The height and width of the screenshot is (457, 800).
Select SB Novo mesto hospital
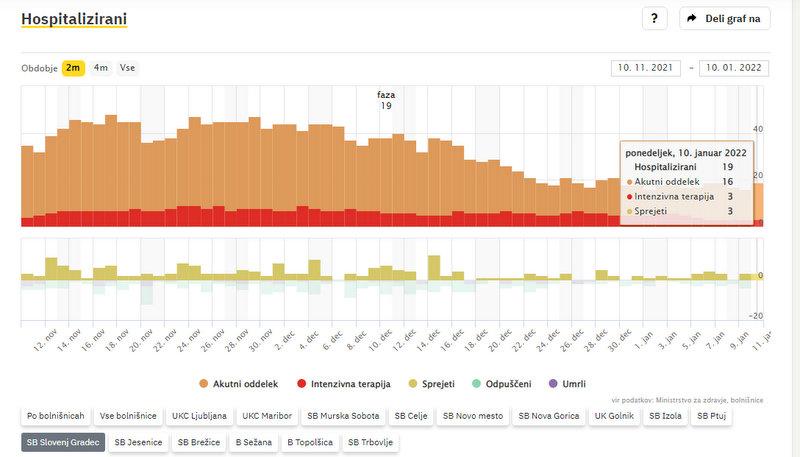tap(474, 415)
